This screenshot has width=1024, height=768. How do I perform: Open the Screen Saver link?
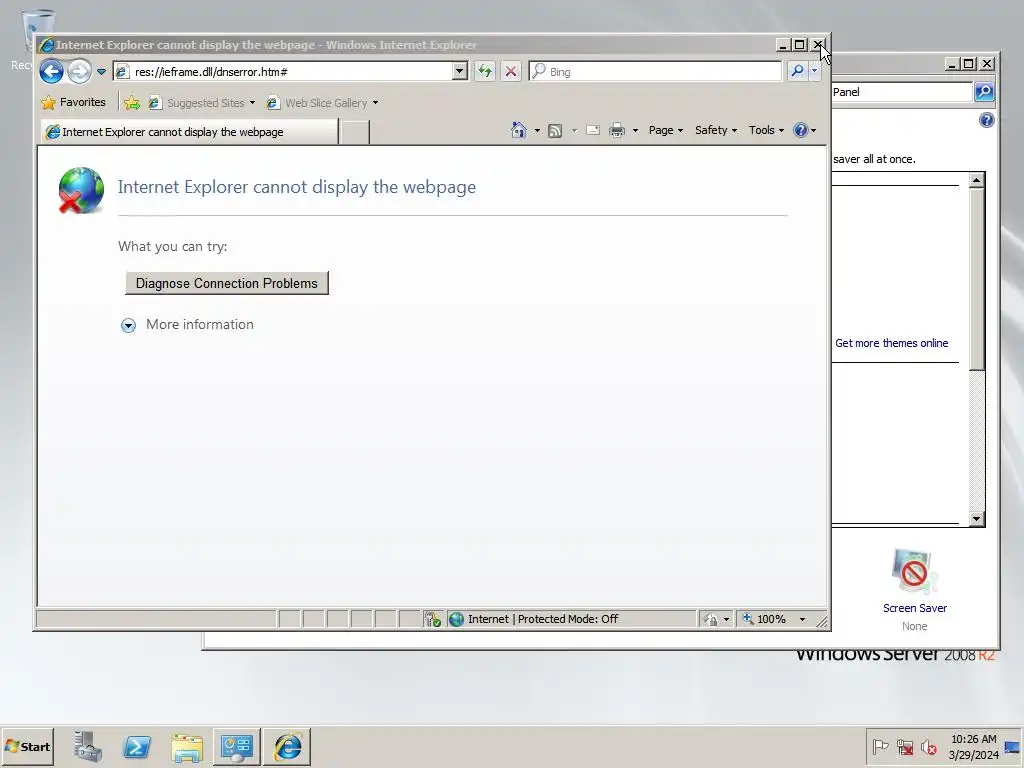coord(914,608)
